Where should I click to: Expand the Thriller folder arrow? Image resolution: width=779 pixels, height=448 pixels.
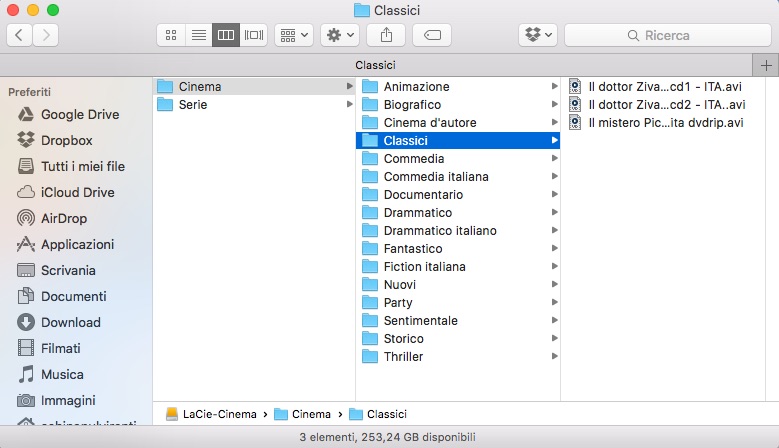554,357
